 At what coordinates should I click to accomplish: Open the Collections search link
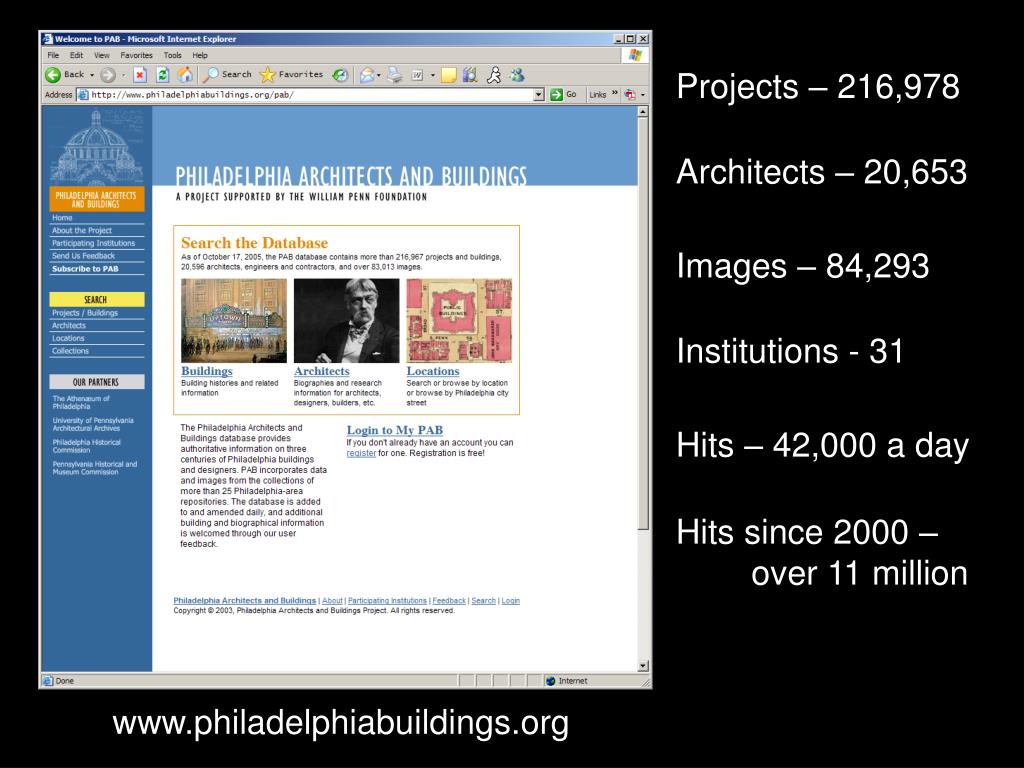click(70, 351)
